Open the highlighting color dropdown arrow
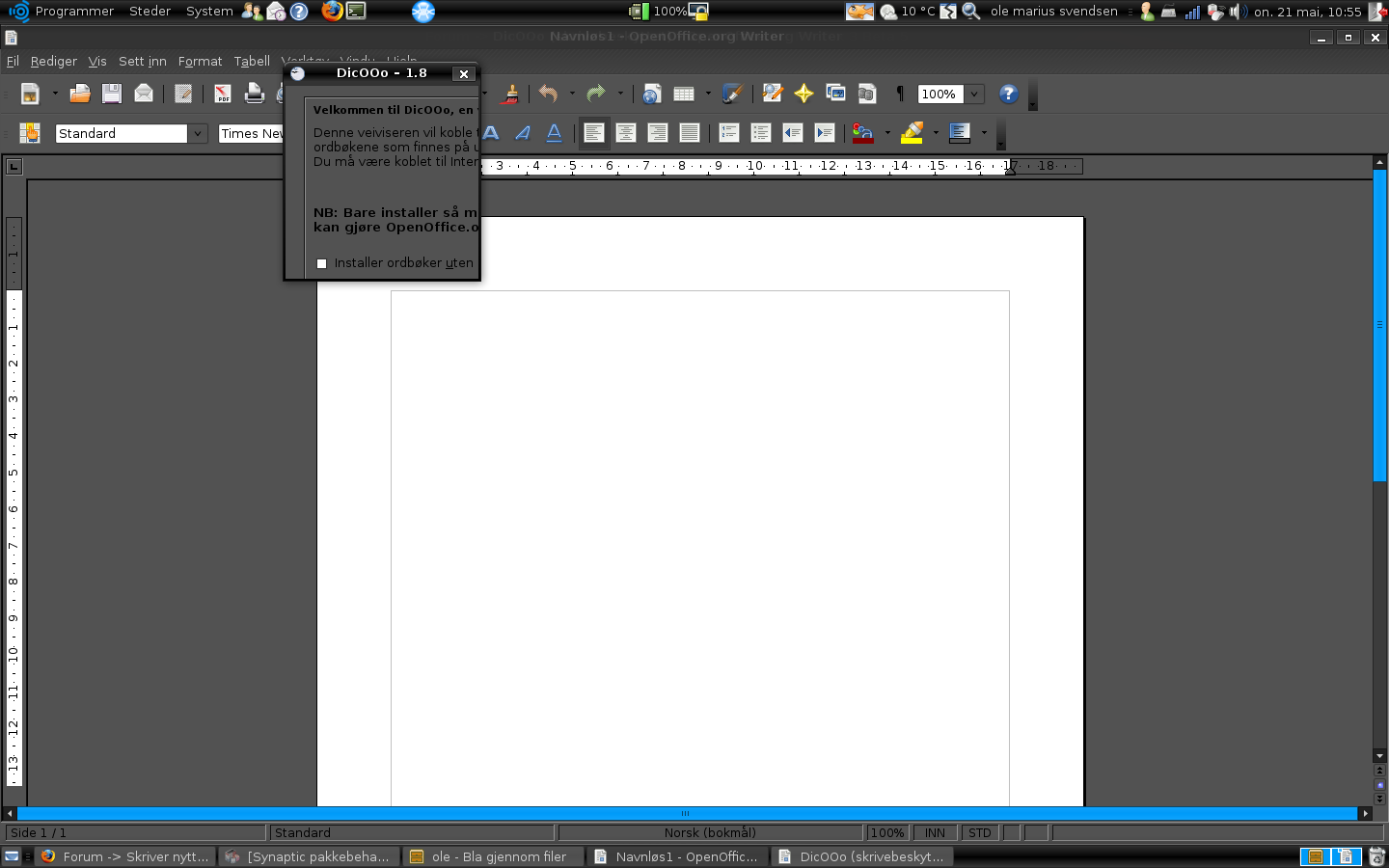This screenshot has width=1389, height=868. coord(936,133)
